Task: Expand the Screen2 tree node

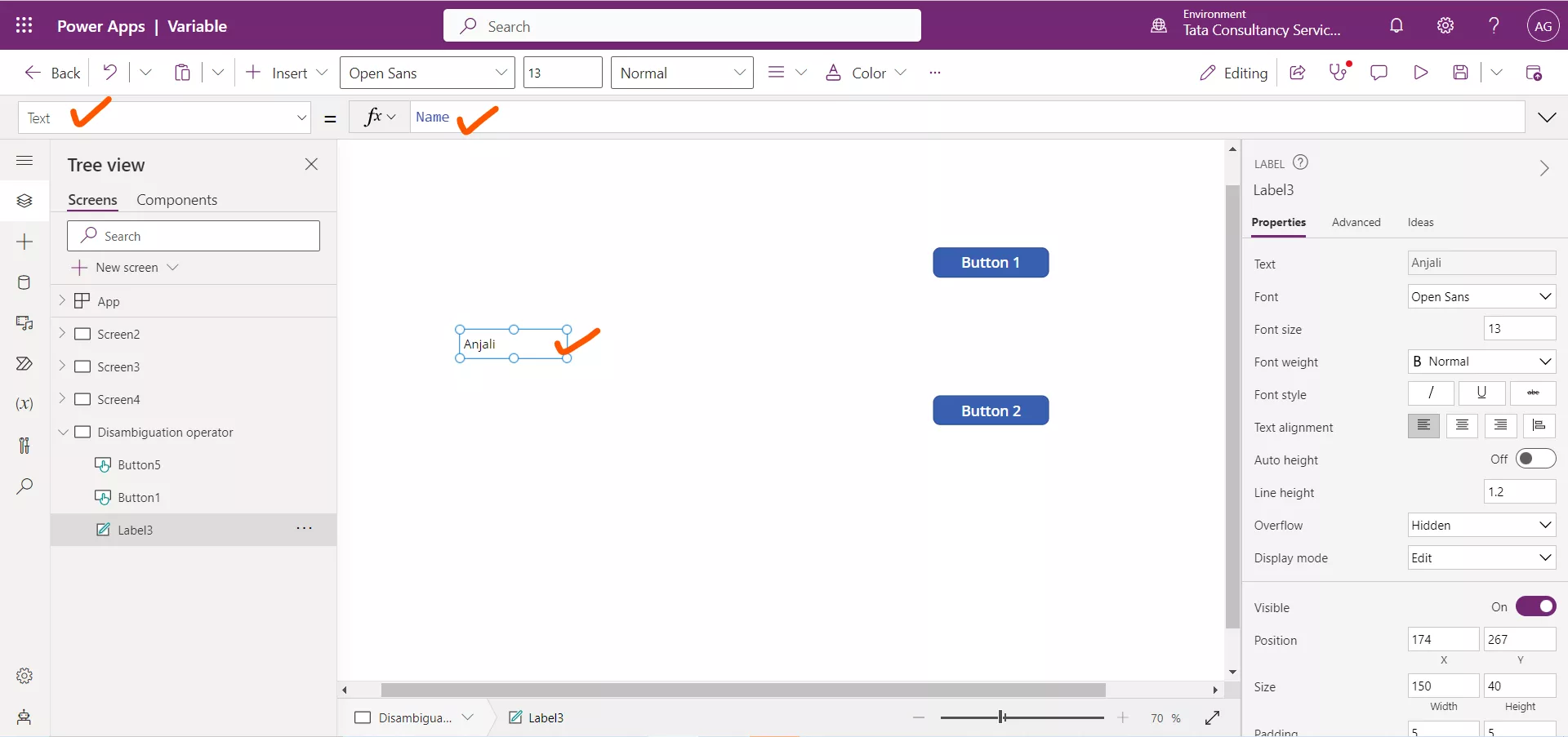Action: [x=62, y=334]
